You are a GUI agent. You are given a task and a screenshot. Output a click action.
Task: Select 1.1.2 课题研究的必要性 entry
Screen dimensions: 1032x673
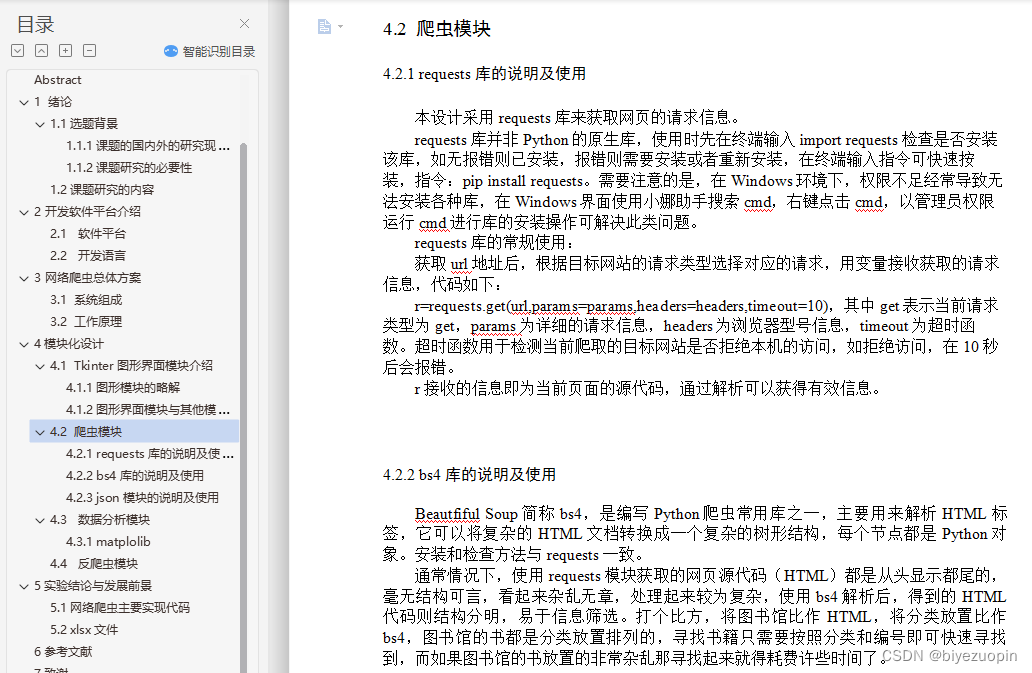(129, 168)
